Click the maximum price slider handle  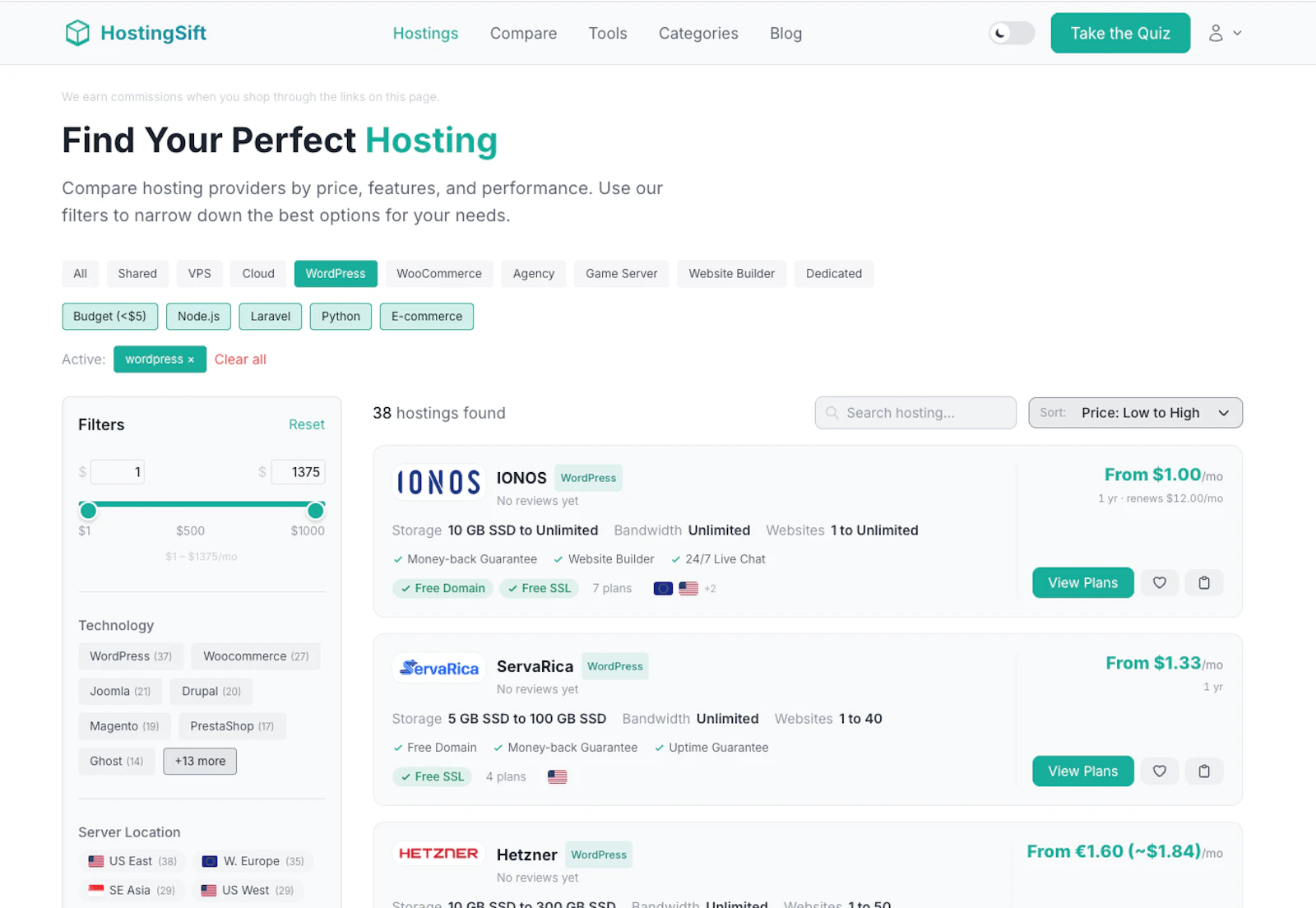point(315,511)
